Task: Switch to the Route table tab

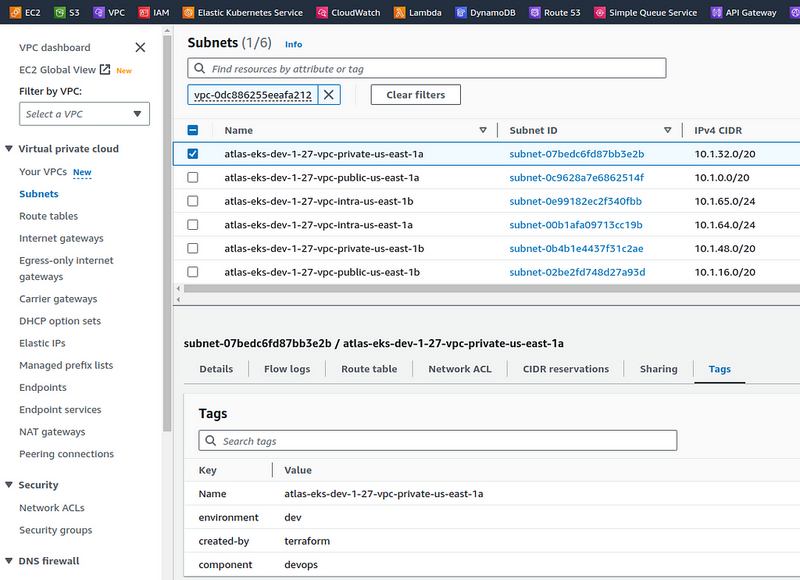Action: pos(369,369)
